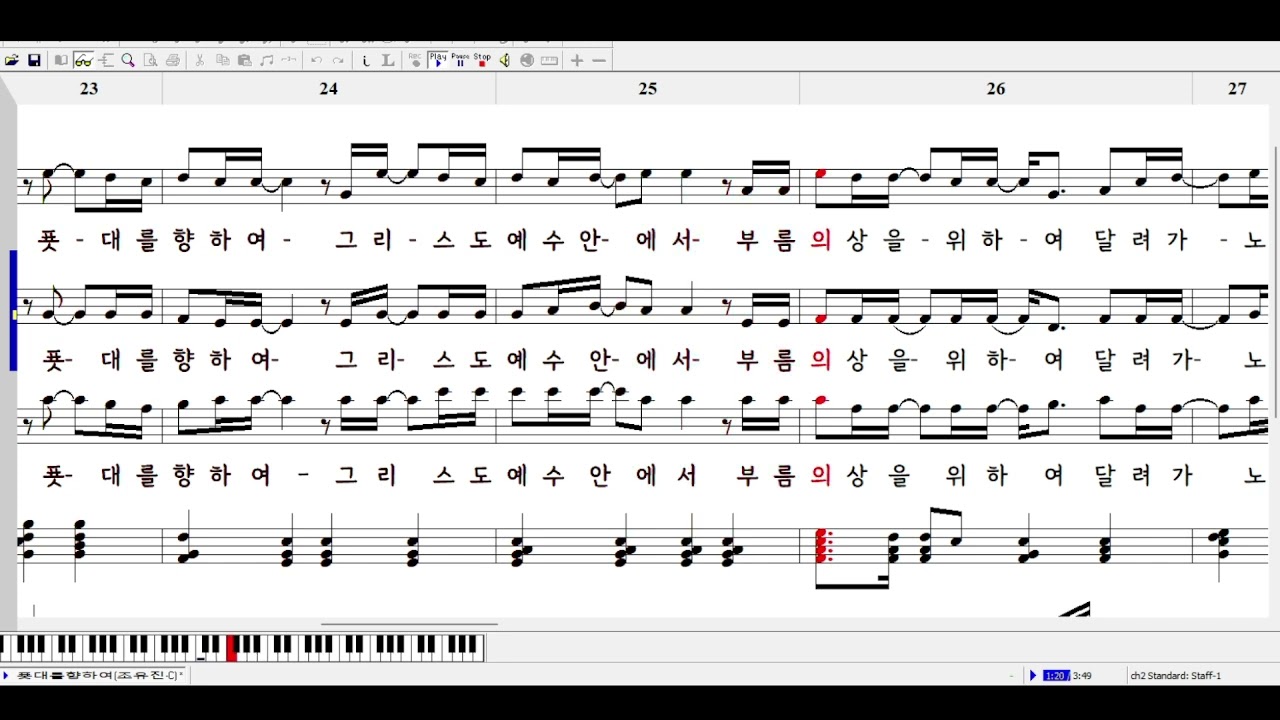Click the beamed music note icon

(x=266, y=61)
